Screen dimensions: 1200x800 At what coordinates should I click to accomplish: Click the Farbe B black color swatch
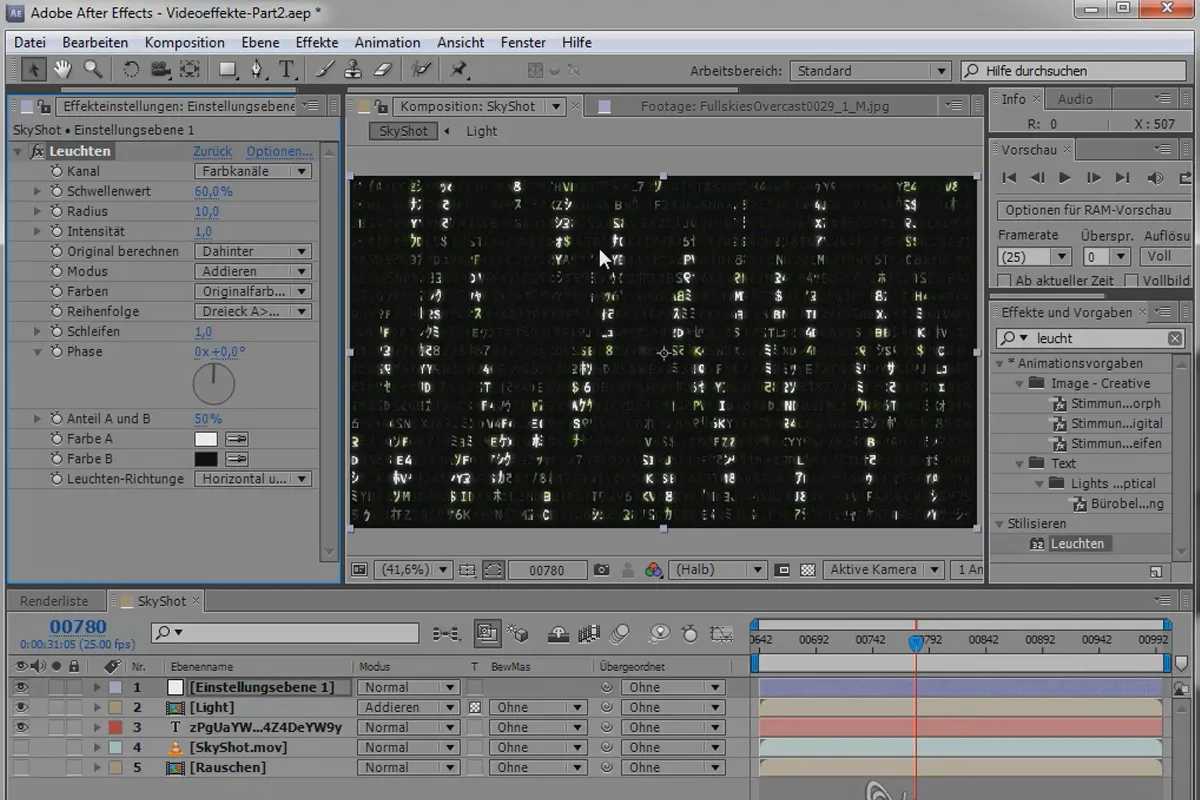click(x=205, y=459)
